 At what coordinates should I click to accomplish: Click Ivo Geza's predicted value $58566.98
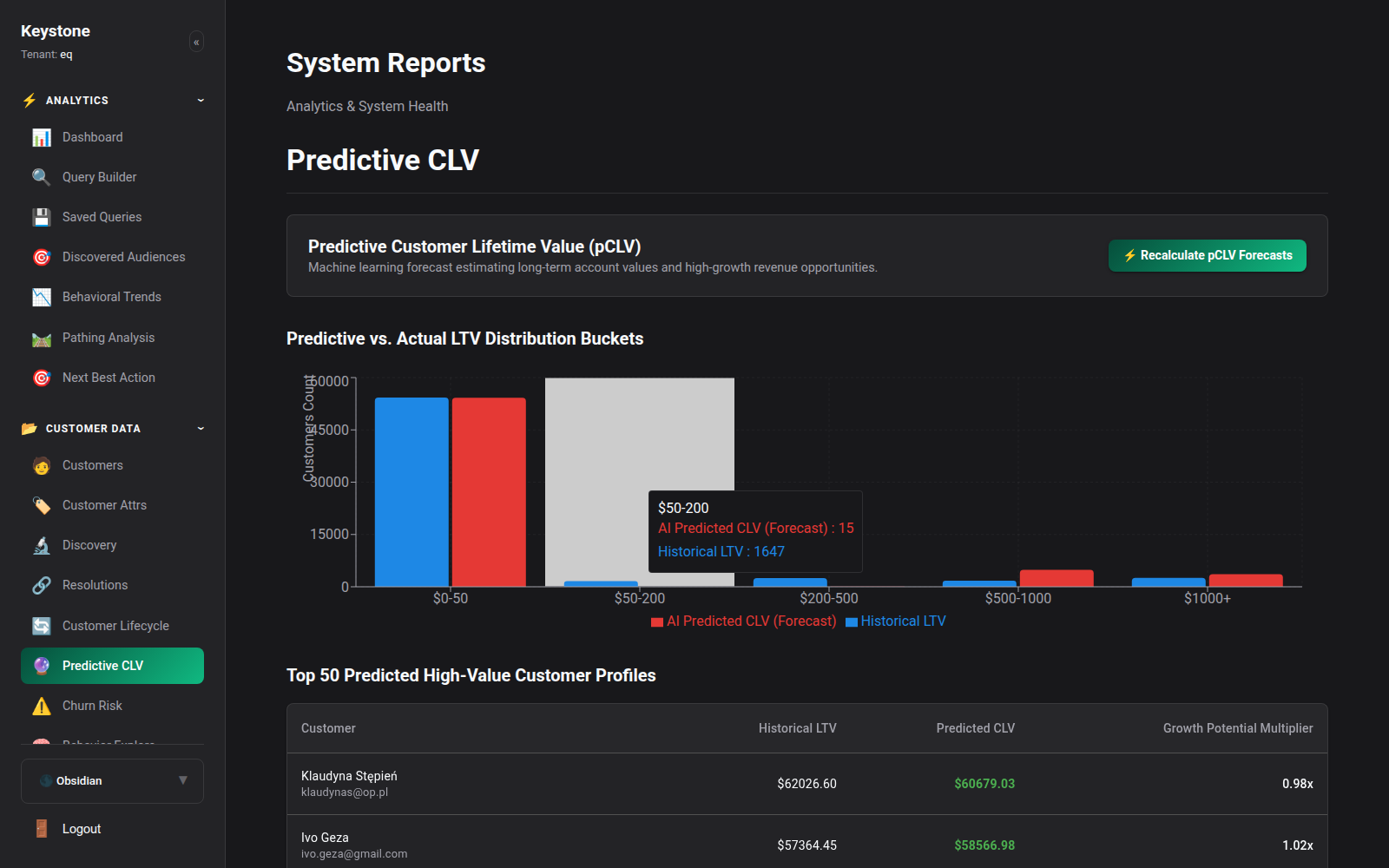point(984,845)
